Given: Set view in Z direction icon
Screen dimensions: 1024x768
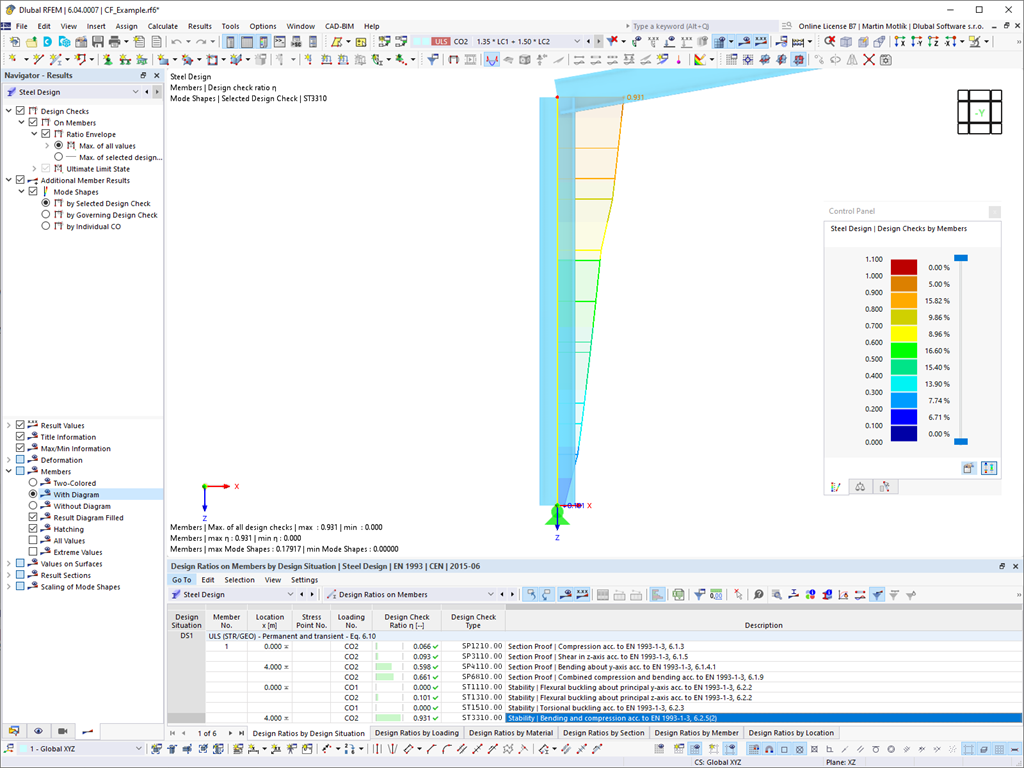Looking at the screenshot, I should tap(934, 42).
